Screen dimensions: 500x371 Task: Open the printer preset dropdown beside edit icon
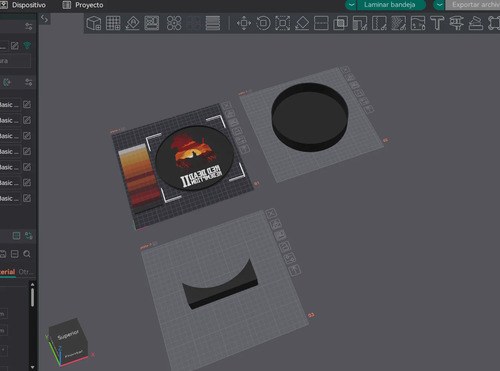click(x=4, y=46)
